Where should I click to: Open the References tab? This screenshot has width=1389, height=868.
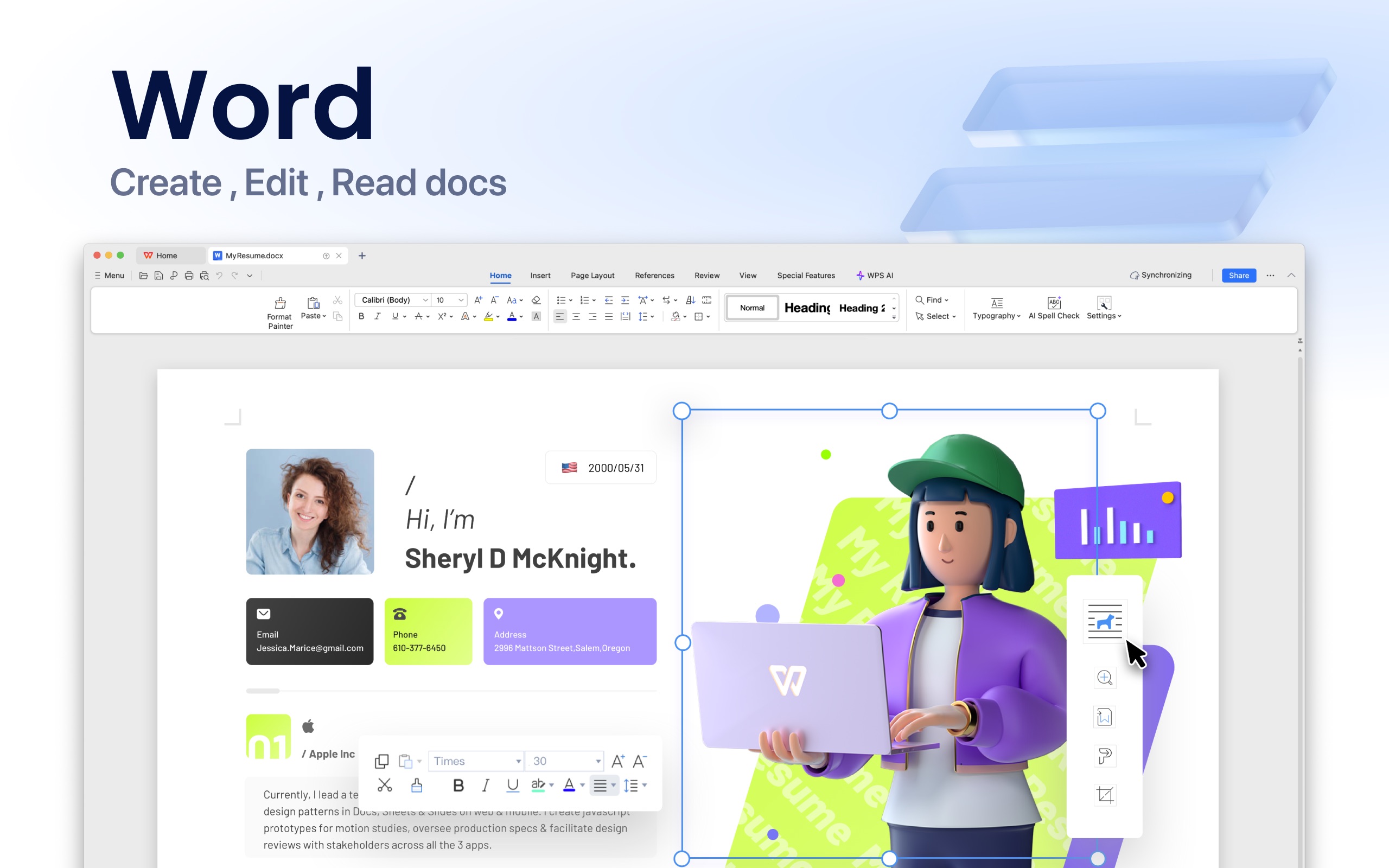(x=654, y=276)
